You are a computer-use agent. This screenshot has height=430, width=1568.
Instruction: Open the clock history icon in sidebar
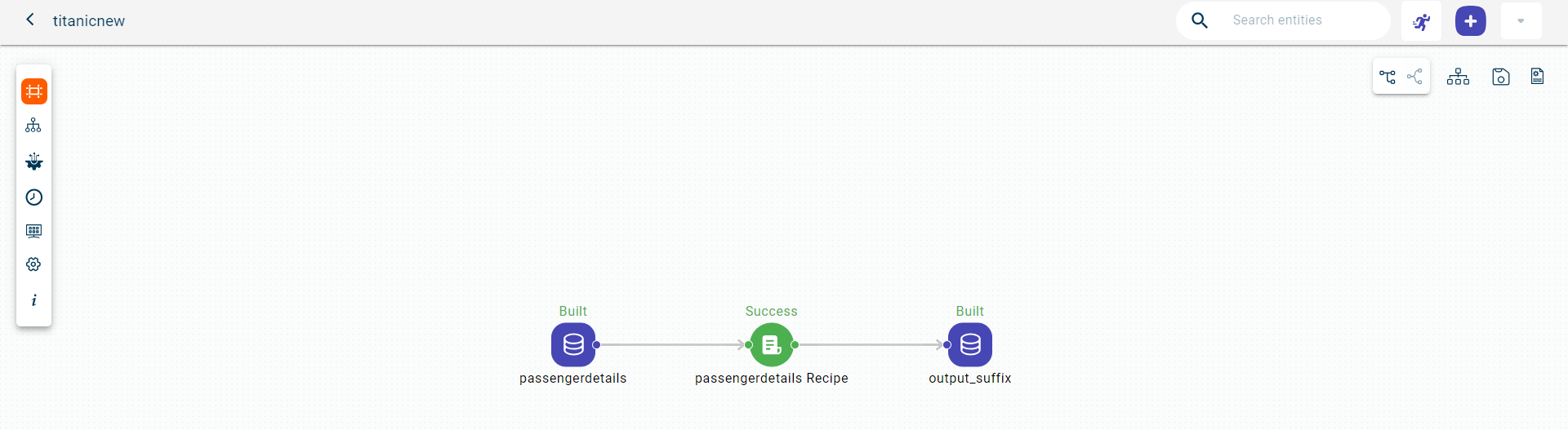click(x=33, y=197)
